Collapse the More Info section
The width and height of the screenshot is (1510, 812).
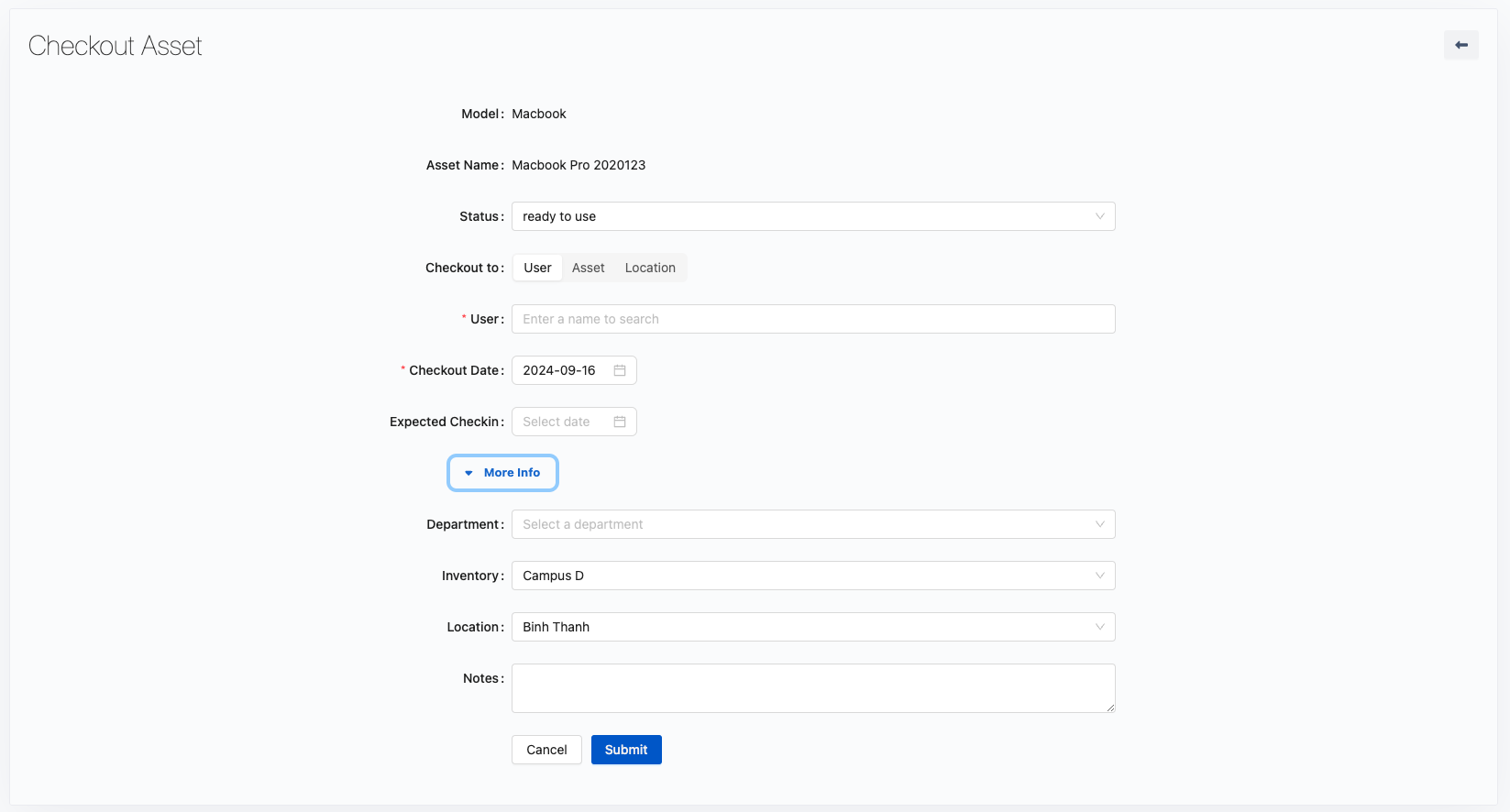click(503, 473)
